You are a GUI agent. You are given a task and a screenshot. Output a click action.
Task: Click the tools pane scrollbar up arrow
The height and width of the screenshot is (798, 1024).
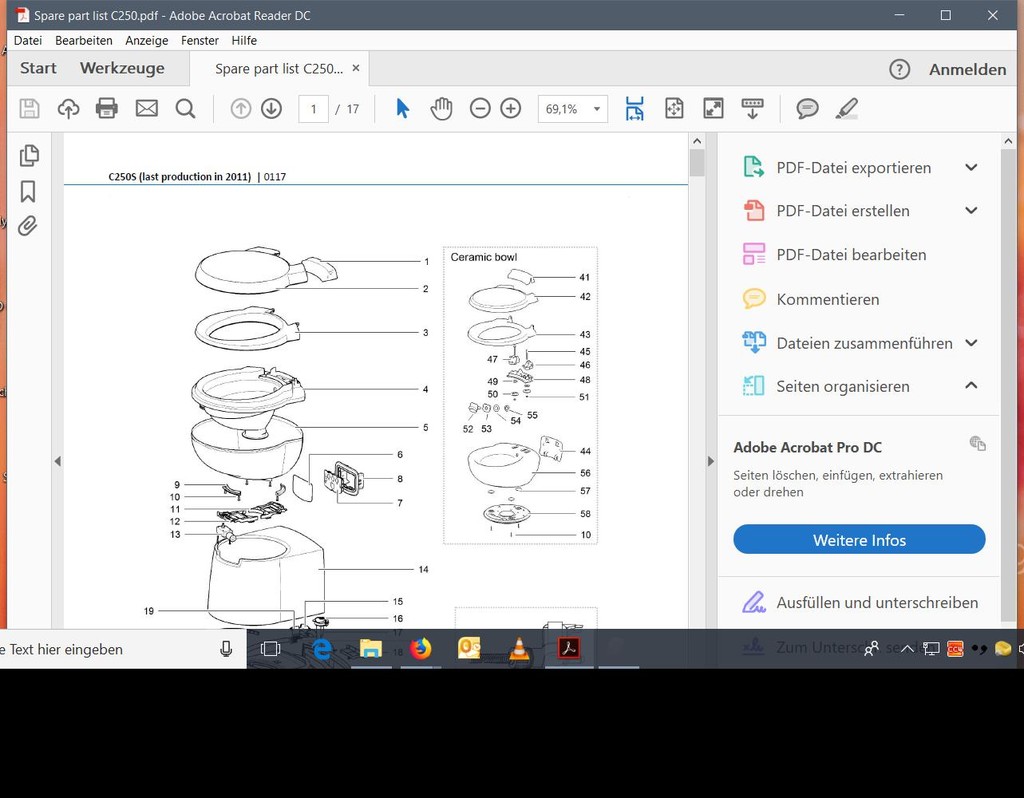click(1008, 141)
